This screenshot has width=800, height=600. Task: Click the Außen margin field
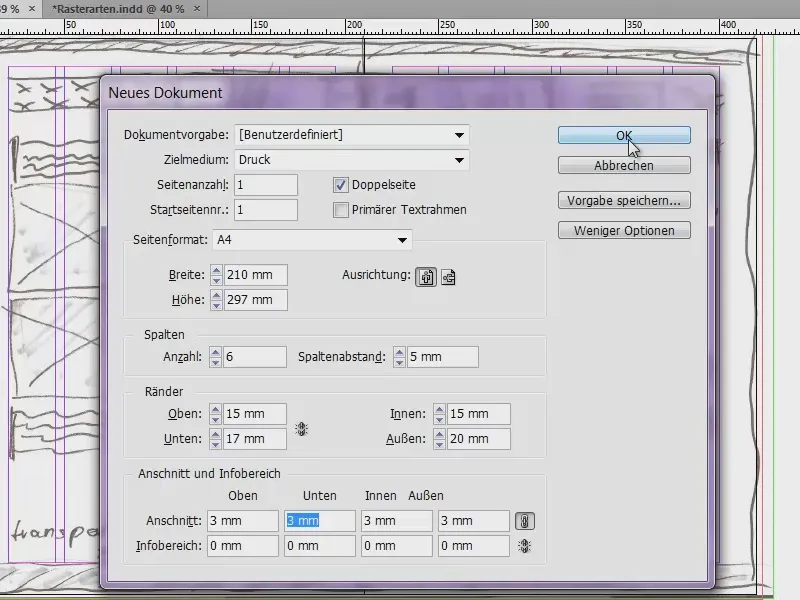pos(479,439)
